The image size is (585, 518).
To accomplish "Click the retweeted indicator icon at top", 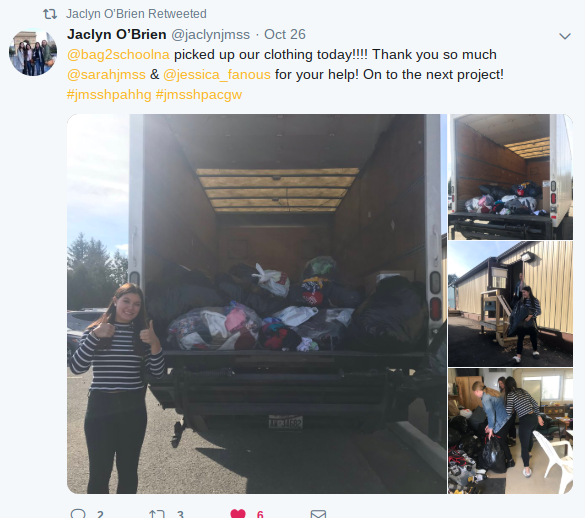I will pos(50,14).
